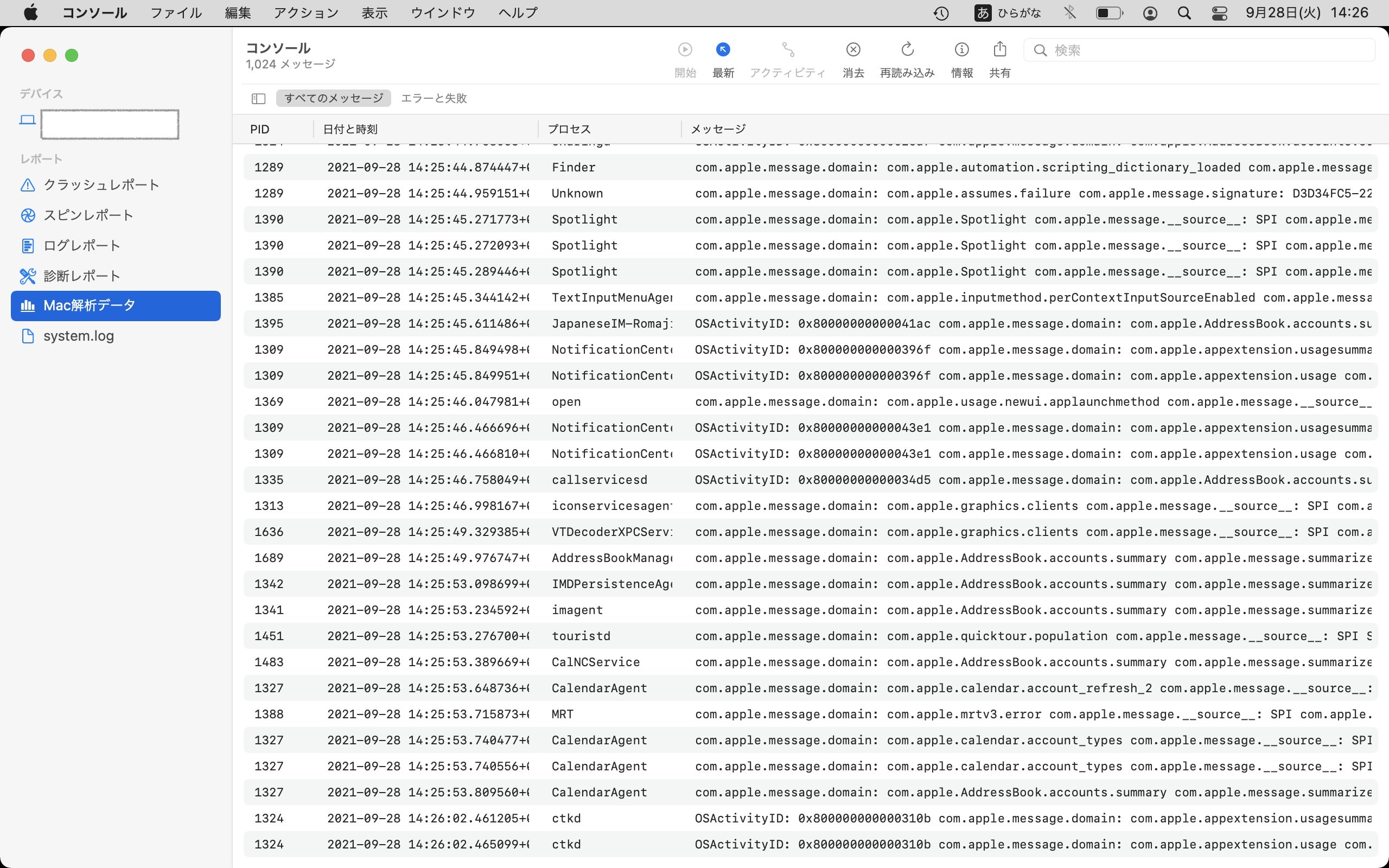Select system.log in the sidebar
The height and width of the screenshot is (868, 1389).
click(x=79, y=336)
